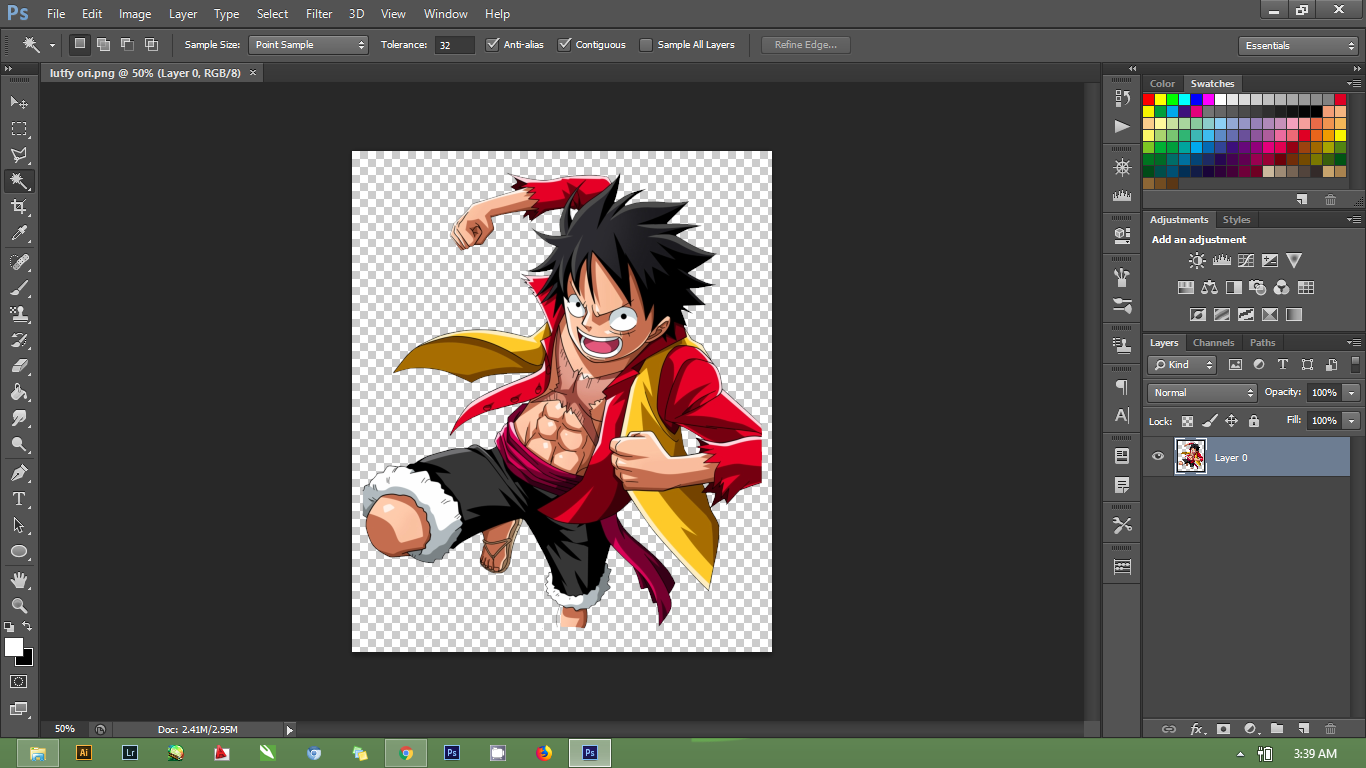This screenshot has height=768, width=1366.
Task: Add a layer mask
Action: tap(1223, 730)
